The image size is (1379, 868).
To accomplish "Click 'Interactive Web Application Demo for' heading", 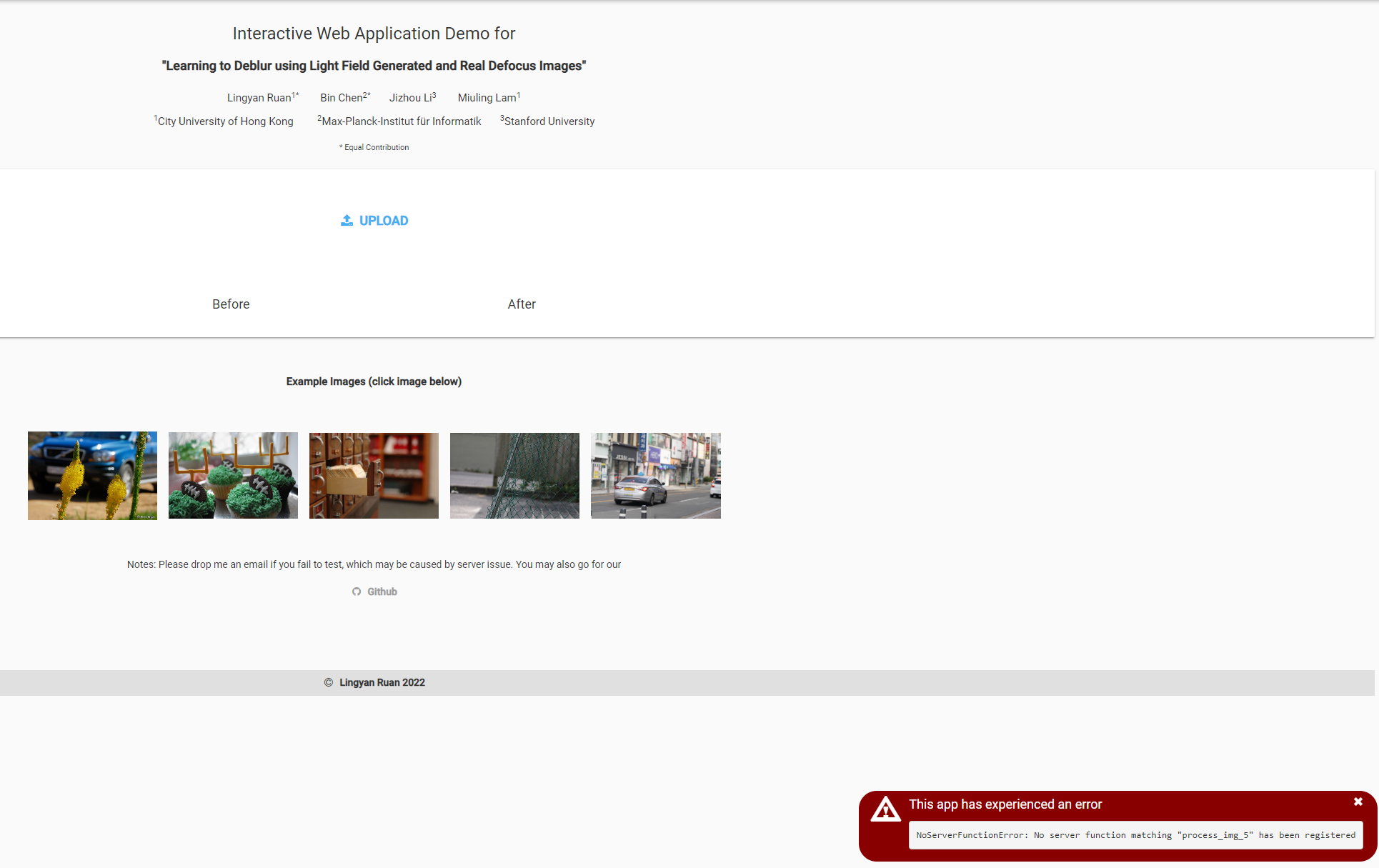I will (x=374, y=34).
